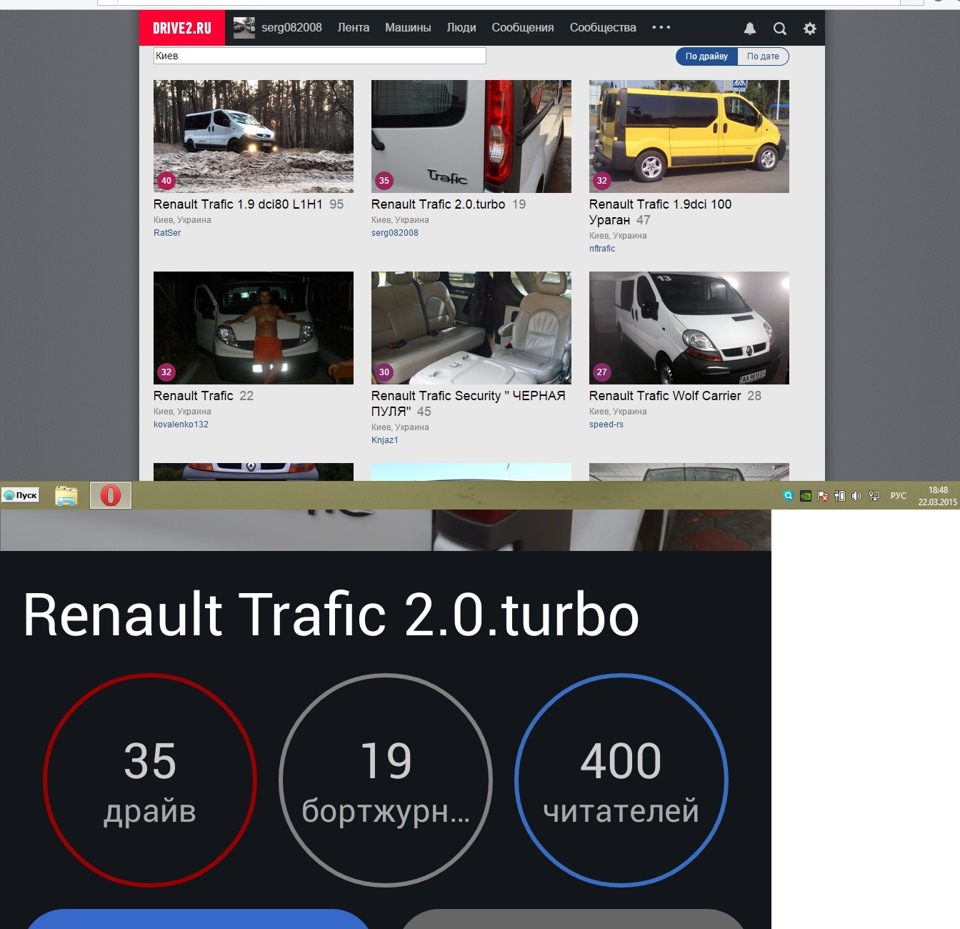Click the DRIVE2.RU logo
960x929 pixels.
182,28
